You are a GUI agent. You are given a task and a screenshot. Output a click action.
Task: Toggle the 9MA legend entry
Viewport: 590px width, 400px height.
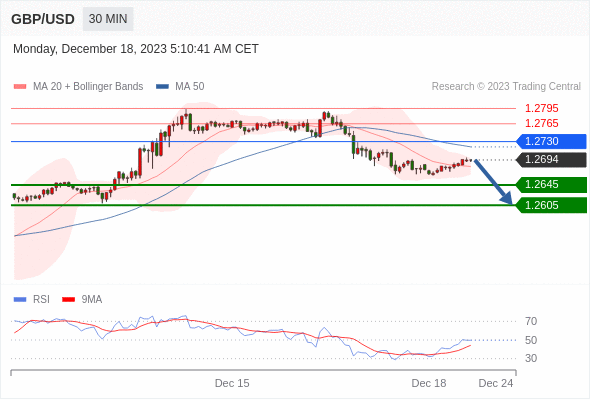tap(82, 300)
